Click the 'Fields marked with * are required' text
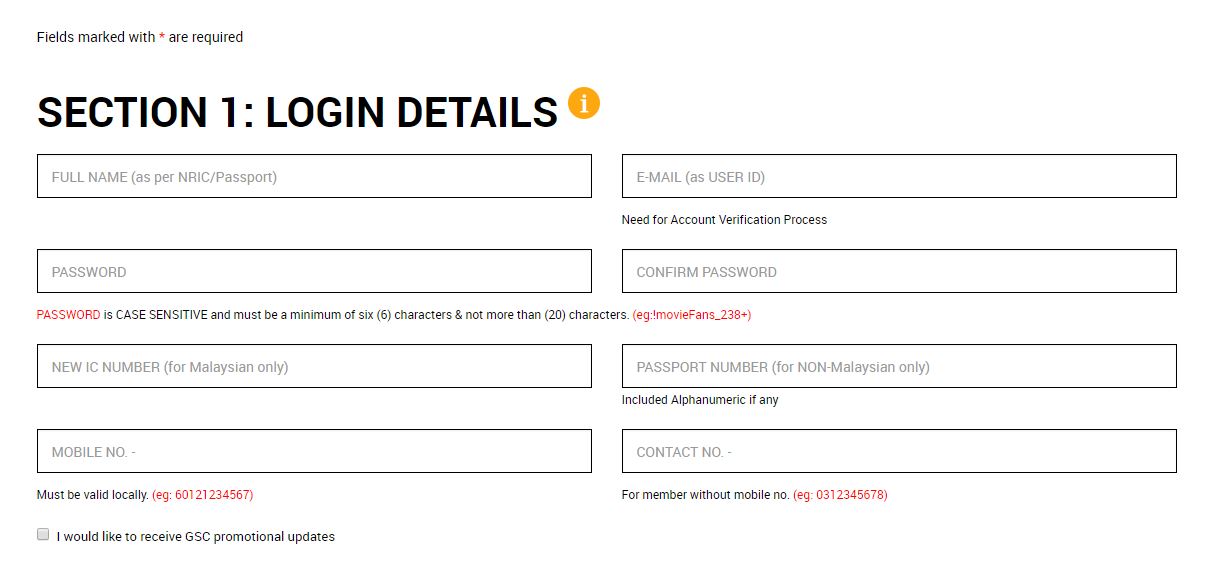Screen dimensions: 1231x578 tap(140, 37)
